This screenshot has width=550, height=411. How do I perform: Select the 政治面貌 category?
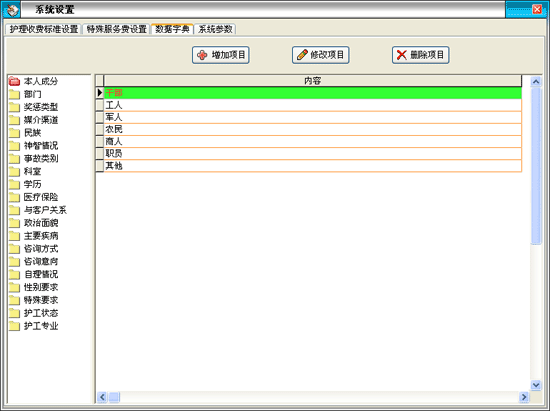(x=41, y=223)
